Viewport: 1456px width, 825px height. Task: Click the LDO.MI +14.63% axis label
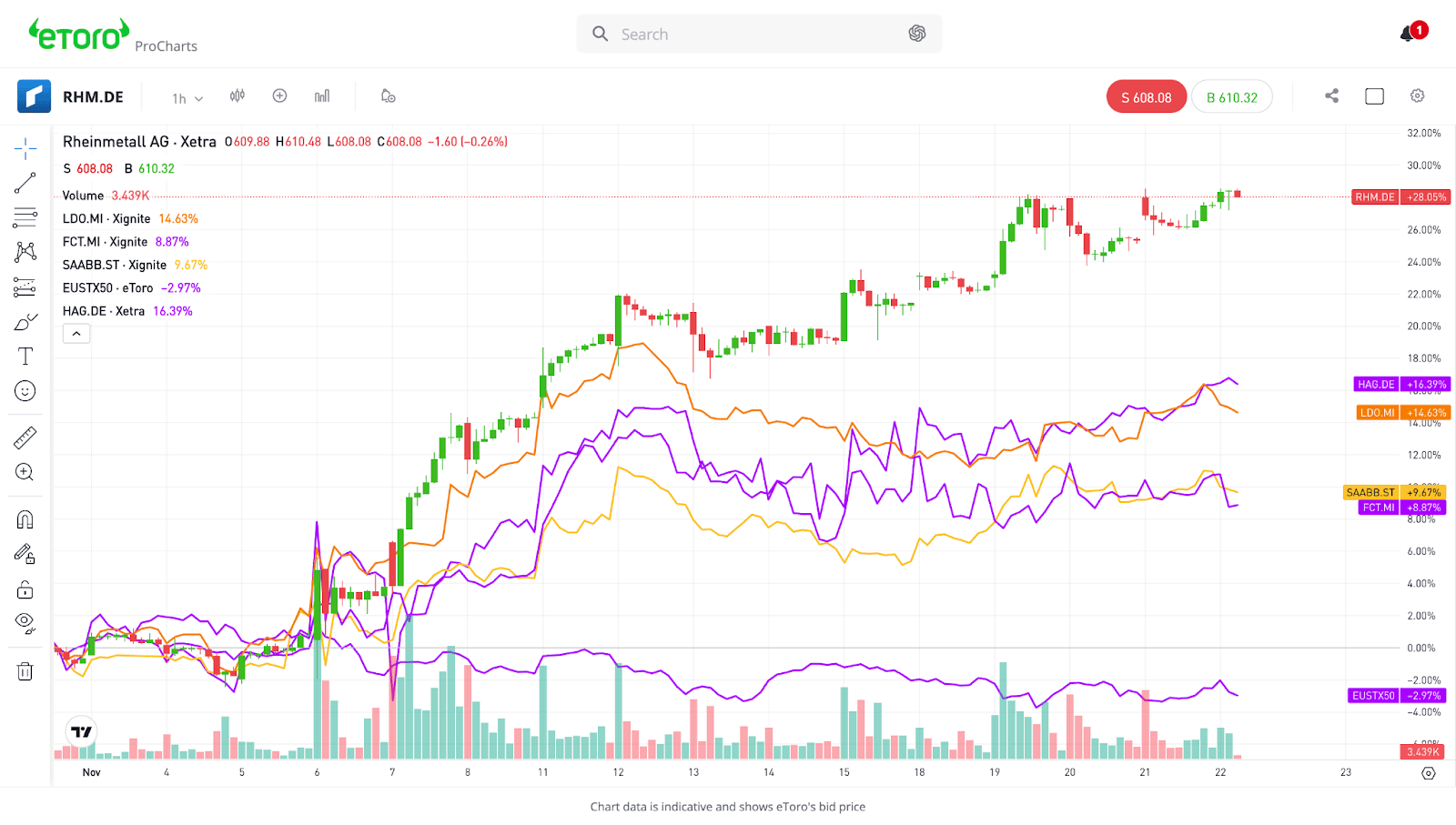point(1403,413)
